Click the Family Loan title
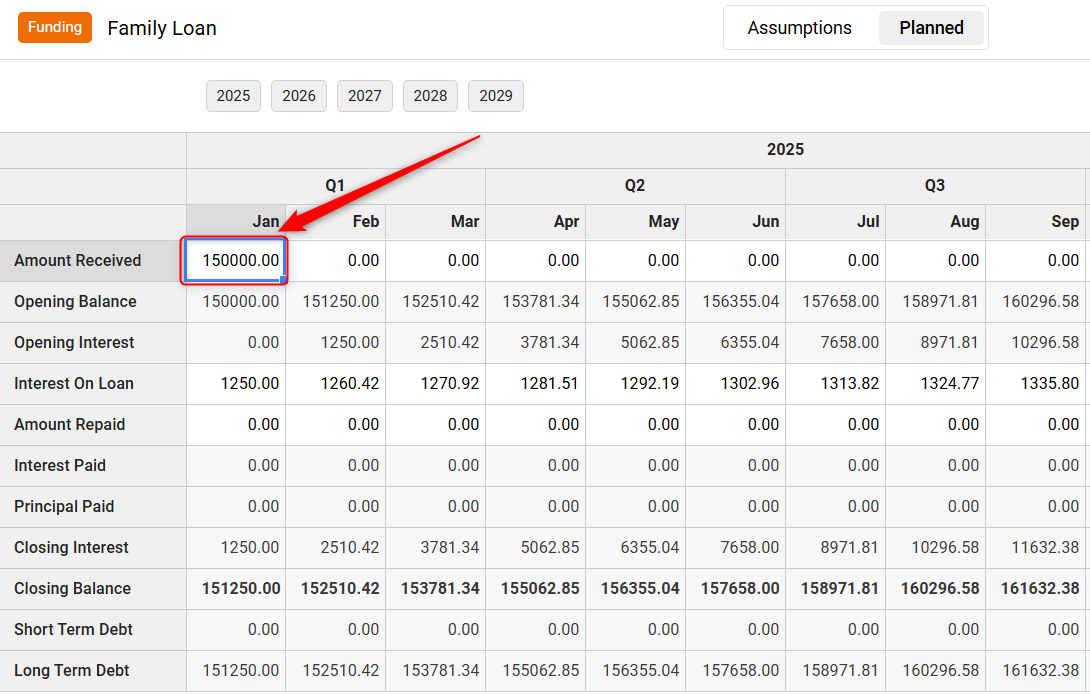This screenshot has height=694, width=1090. point(162,28)
